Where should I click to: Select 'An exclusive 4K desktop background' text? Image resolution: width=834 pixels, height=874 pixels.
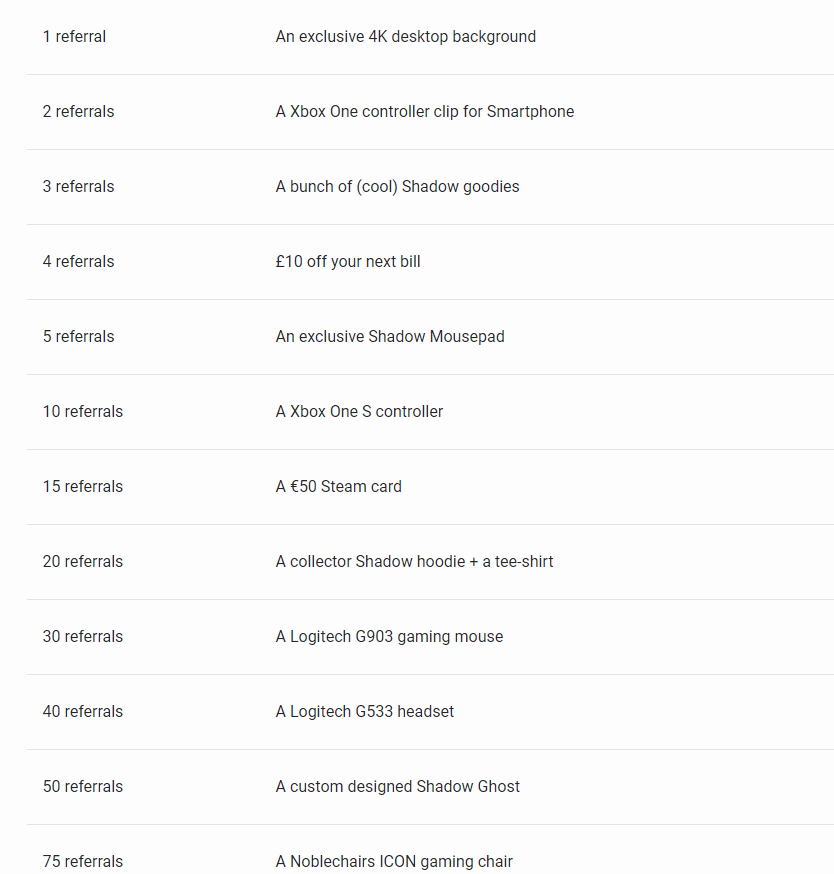pyautogui.click(x=405, y=37)
